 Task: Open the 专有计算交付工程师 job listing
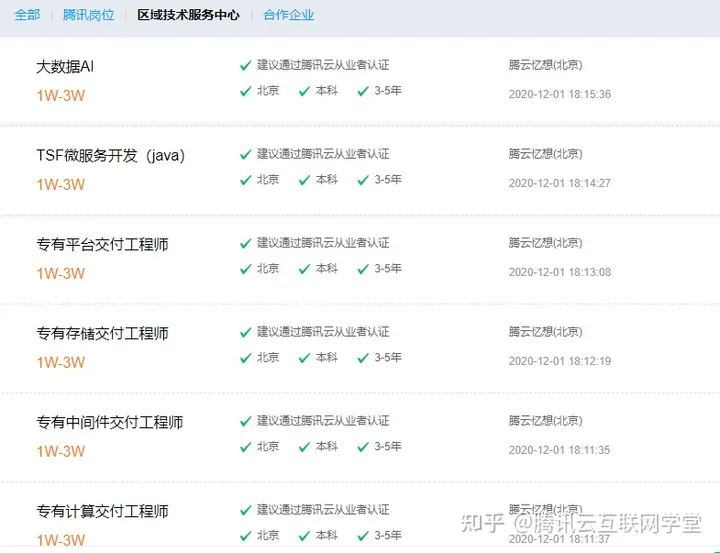point(102,511)
